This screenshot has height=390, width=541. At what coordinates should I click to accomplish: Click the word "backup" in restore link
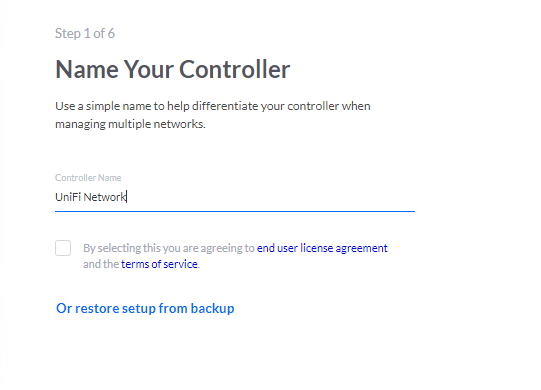[x=212, y=308]
